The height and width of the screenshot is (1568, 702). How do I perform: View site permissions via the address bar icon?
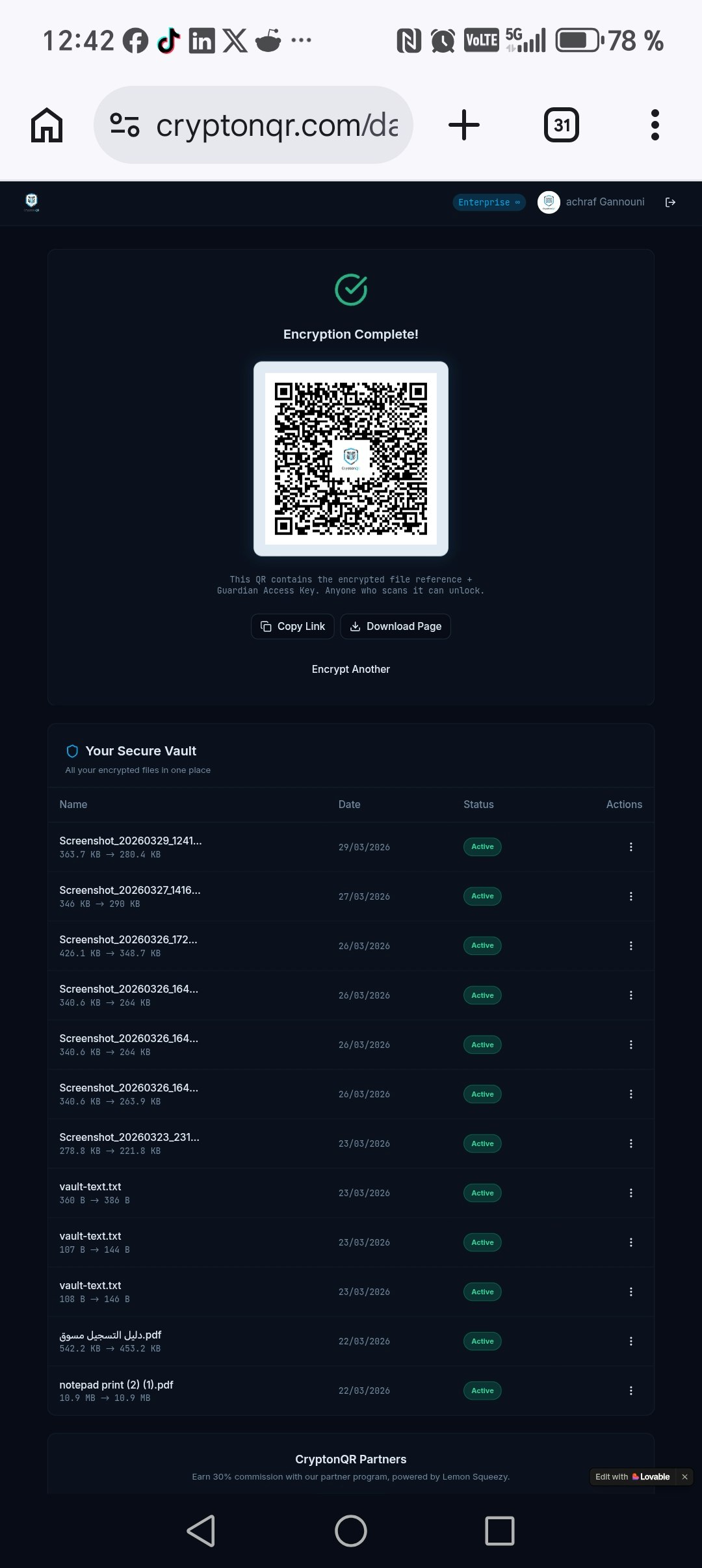[x=125, y=125]
